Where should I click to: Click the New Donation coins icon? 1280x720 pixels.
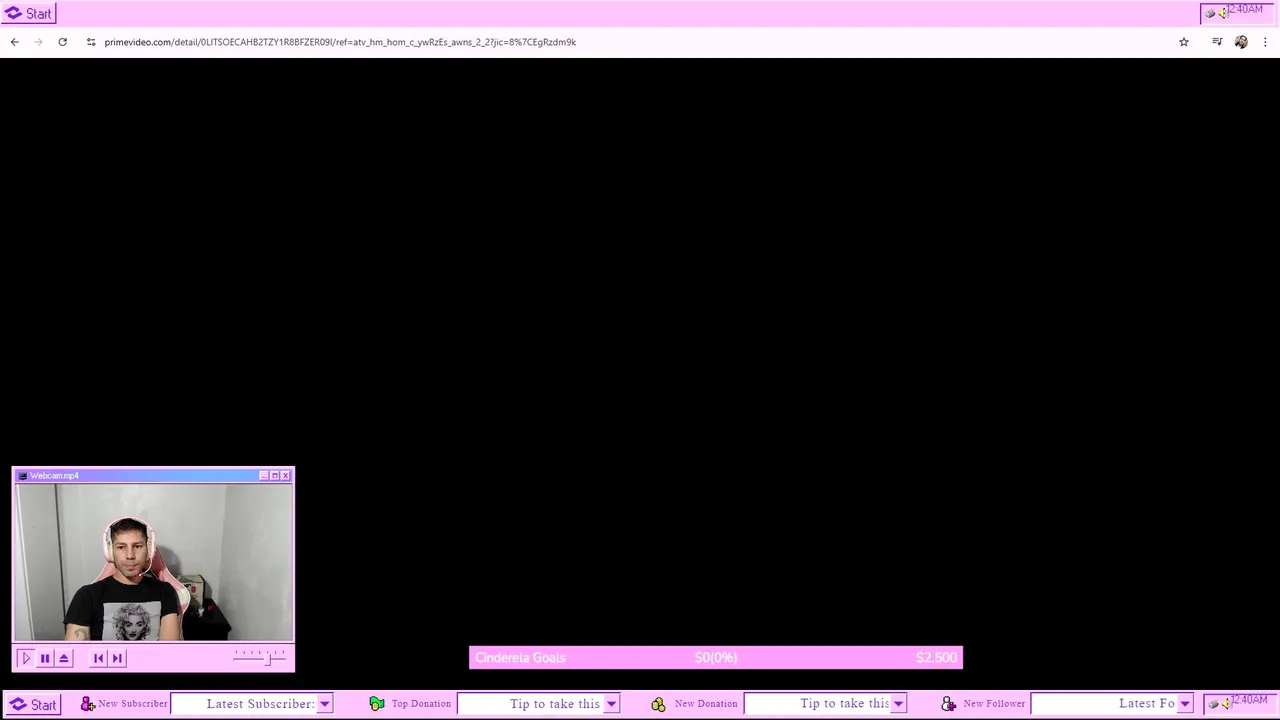pyautogui.click(x=658, y=704)
